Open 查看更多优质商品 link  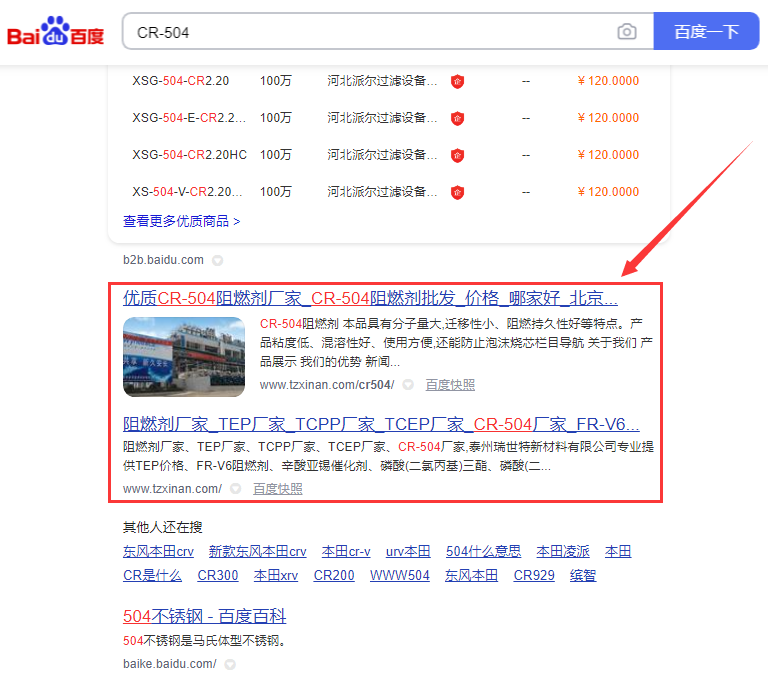tap(181, 221)
